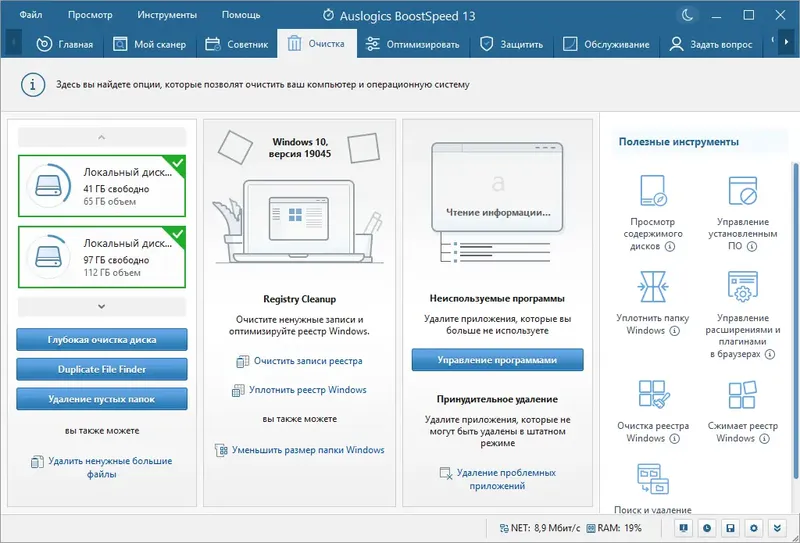This screenshot has width=800, height=543.
Task: Open Уплотнить папку Windows tool icon
Action: click(653, 287)
